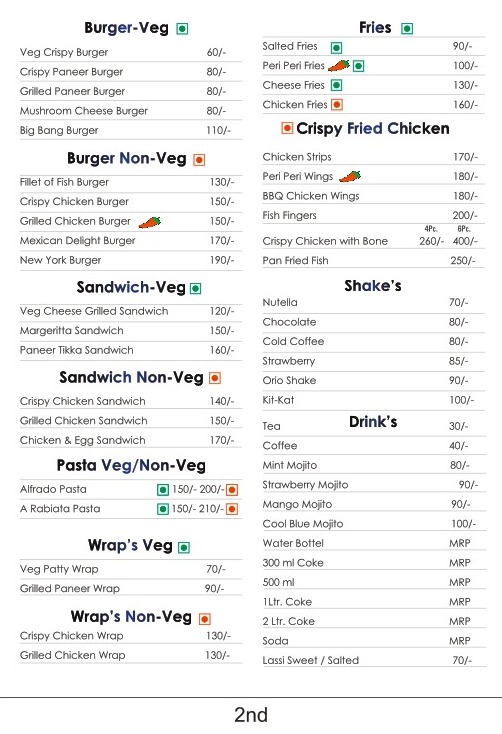Select the New York Burger row
502x734 pixels.
(x=131, y=260)
